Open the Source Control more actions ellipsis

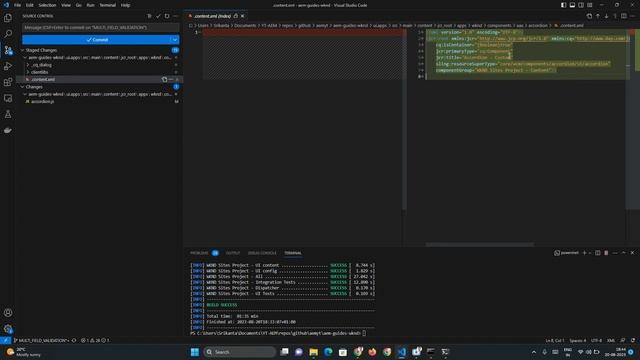point(176,16)
